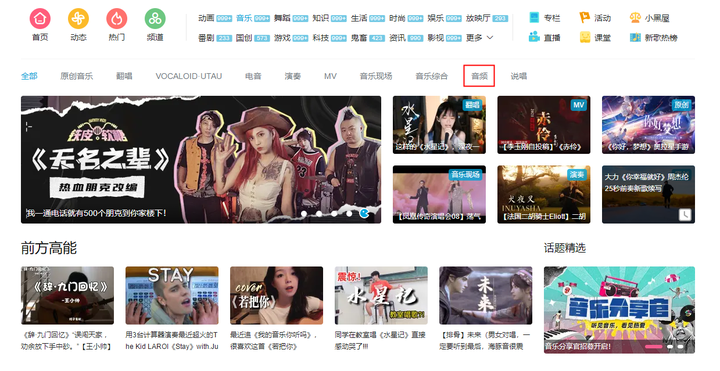Add 周杰伦 video to watch later
720x371 pixels.
(x=685, y=214)
